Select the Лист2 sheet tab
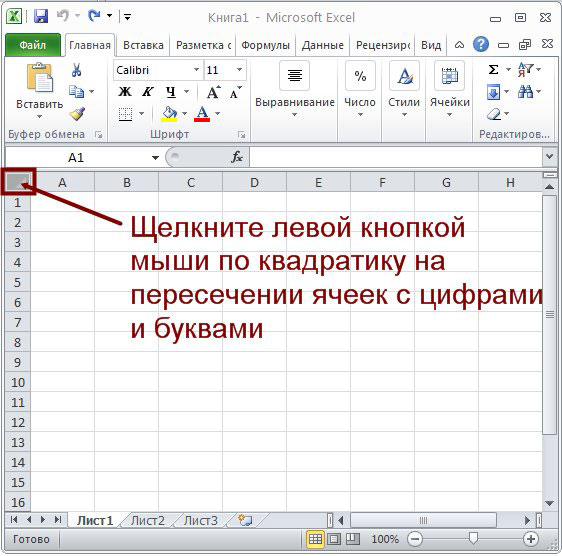This screenshot has height=556, width=562. pyautogui.click(x=148, y=520)
